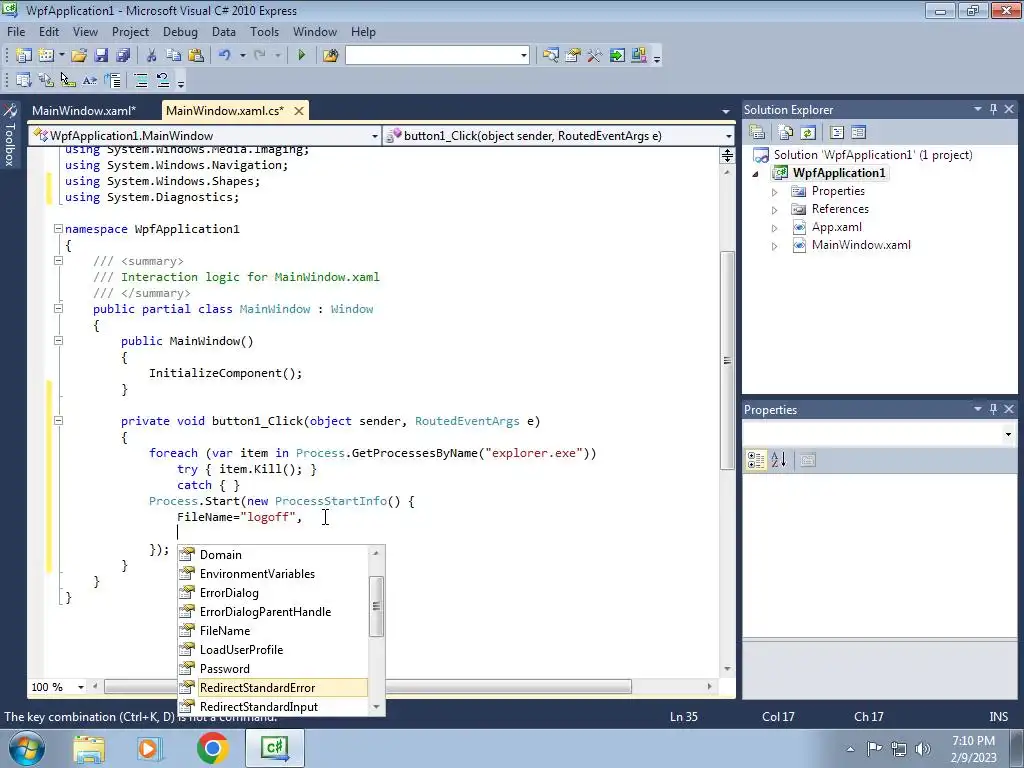
Task: Click the Display Parameter Info icon
Action: click(x=46, y=80)
